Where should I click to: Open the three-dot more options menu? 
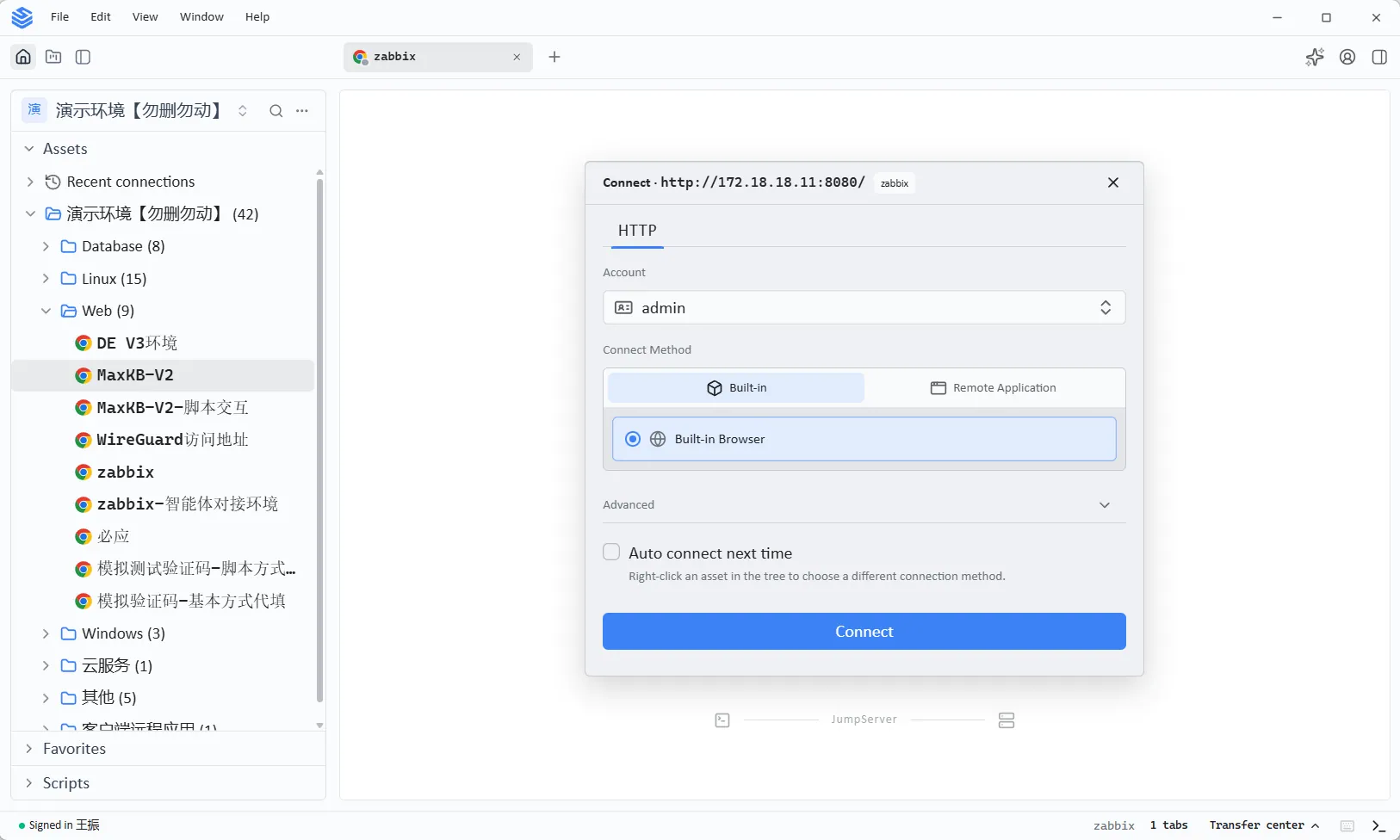(x=302, y=111)
